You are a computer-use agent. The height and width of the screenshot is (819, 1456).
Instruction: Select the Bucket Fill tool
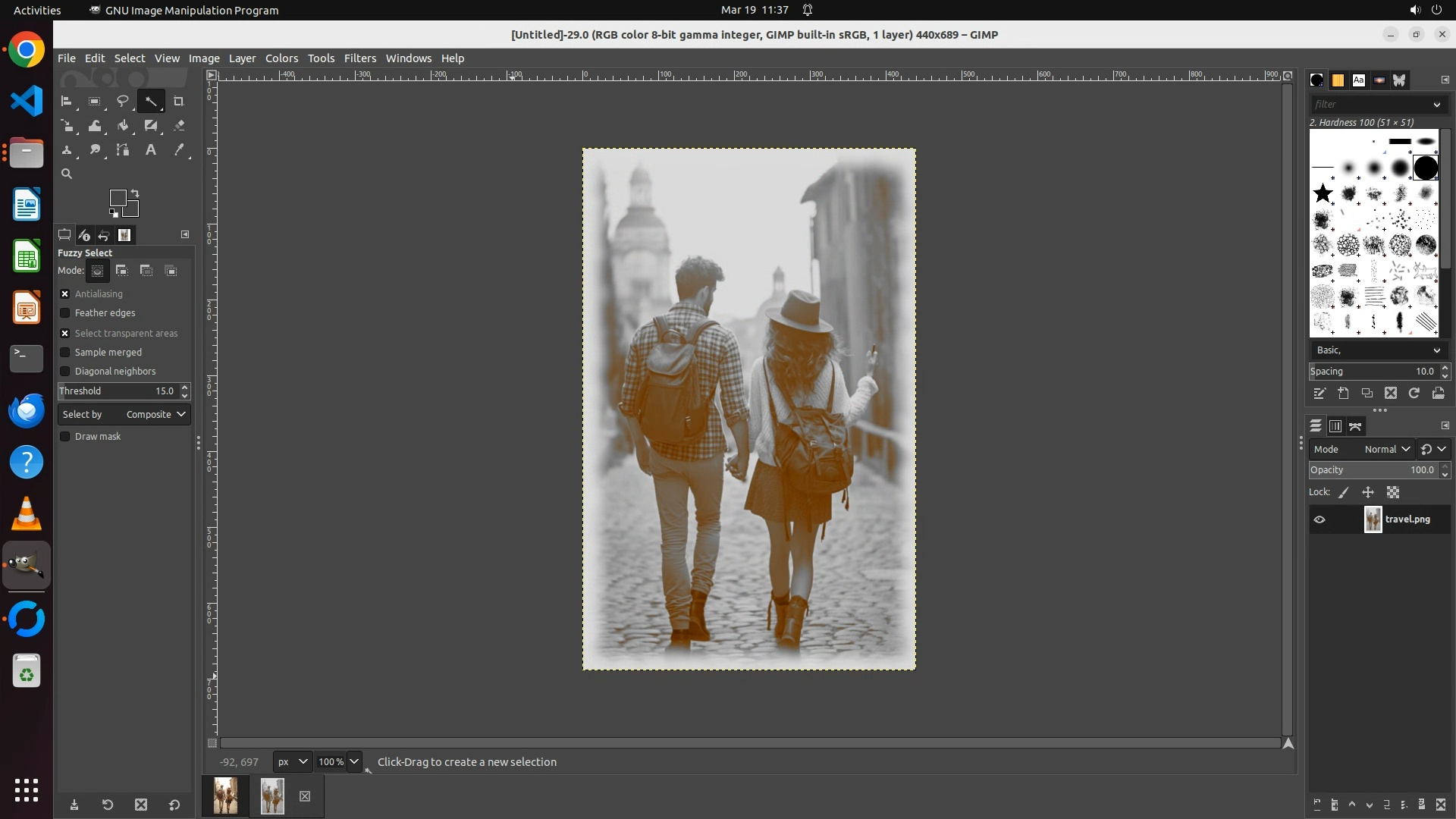coord(123,126)
